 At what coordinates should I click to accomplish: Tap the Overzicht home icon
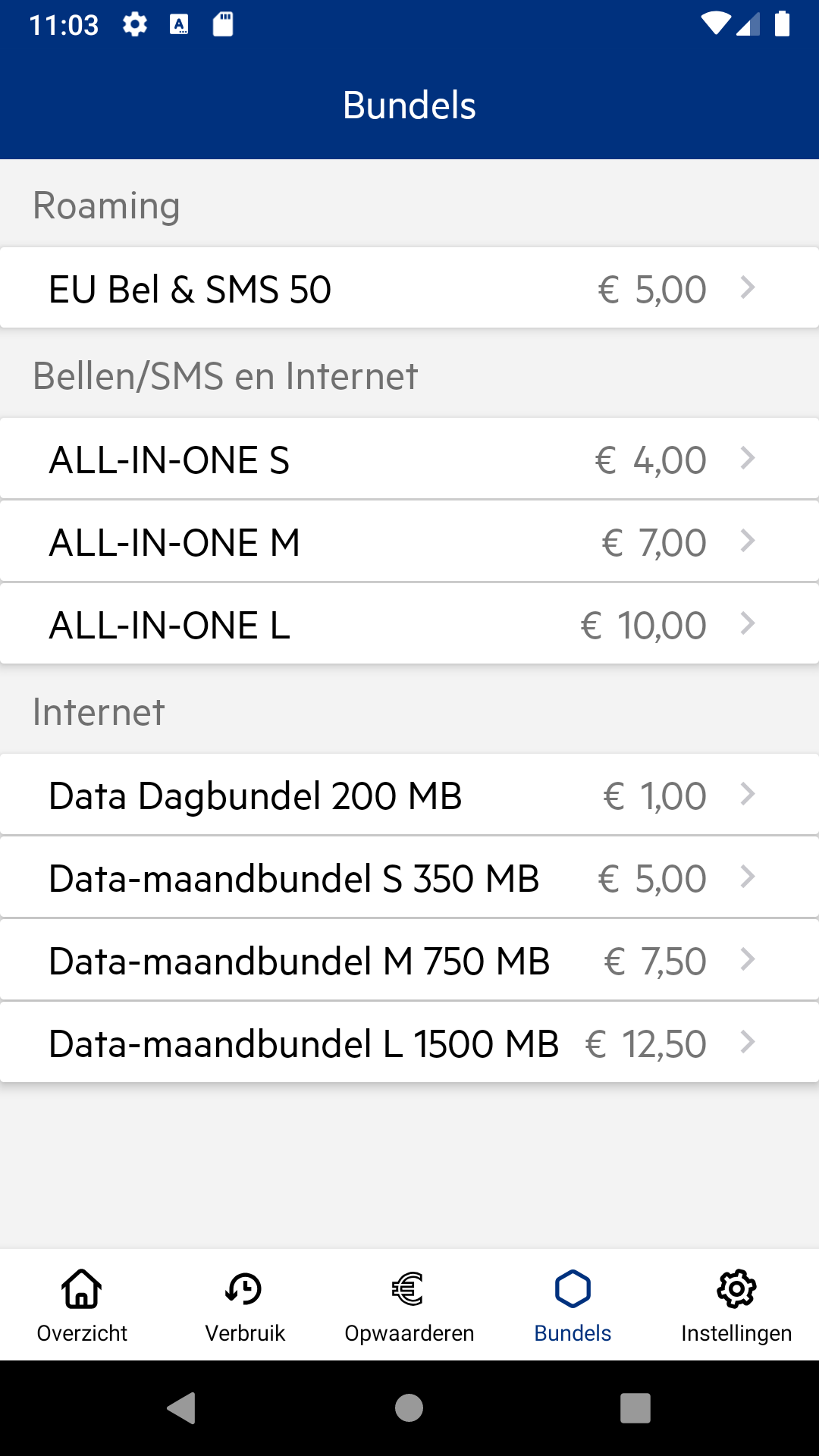click(82, 1288)
